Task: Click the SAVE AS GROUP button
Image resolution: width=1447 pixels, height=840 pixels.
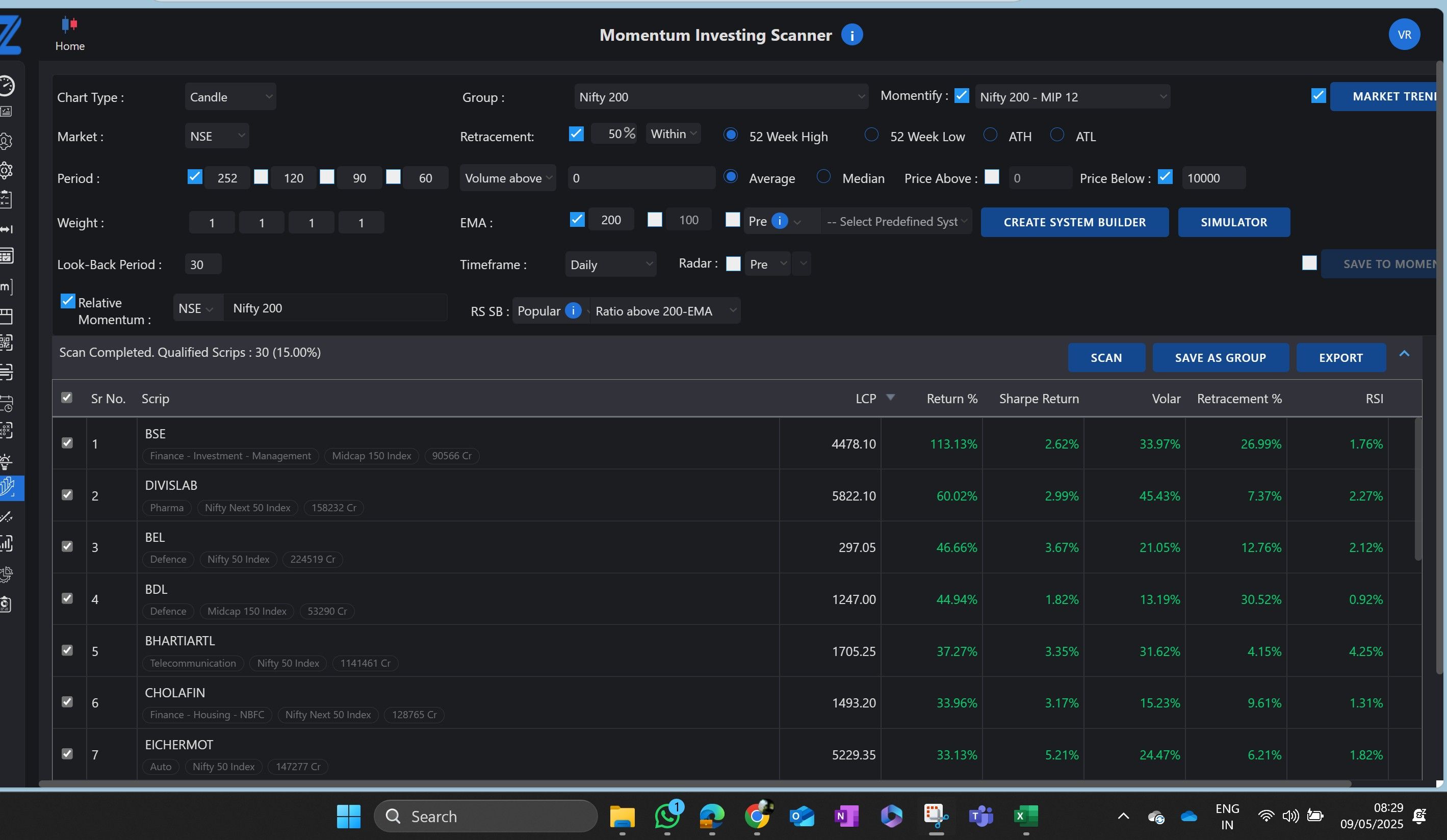Action: [x=1220, y=357]
